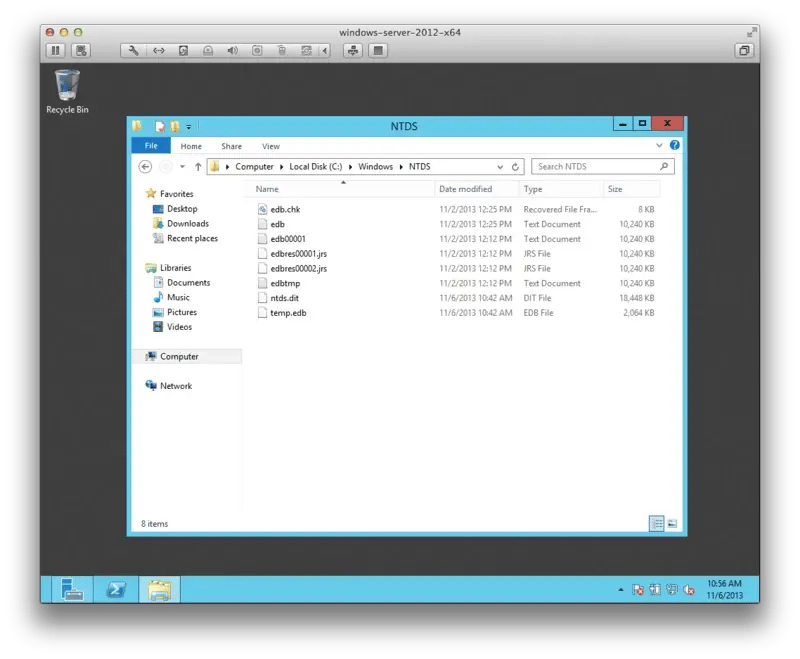The height and width of the screenshot is (659, 800).
Task: Navigate to Windows in breadcrumb path
Action: point(375,167)
